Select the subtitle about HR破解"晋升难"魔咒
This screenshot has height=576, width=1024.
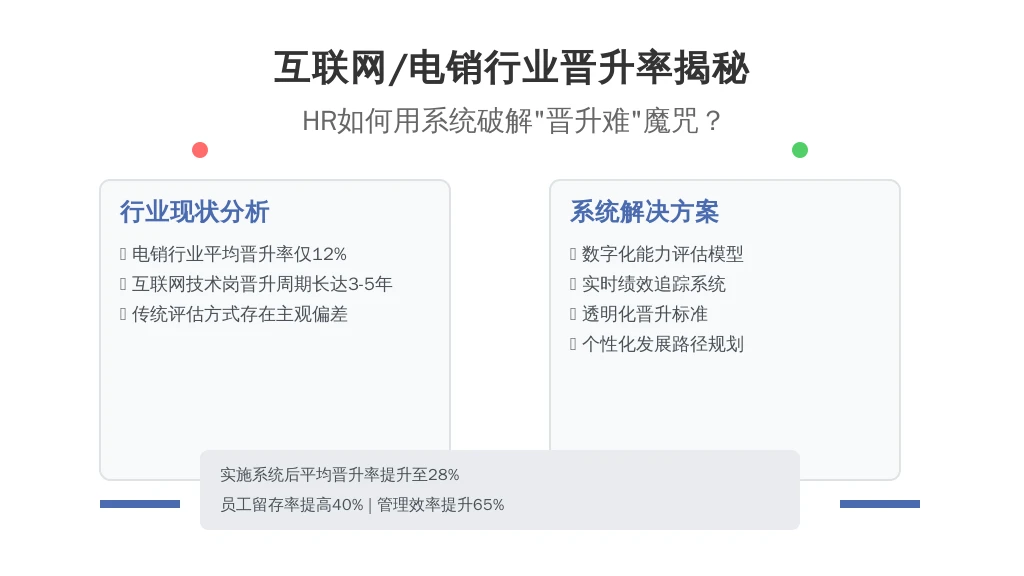(x=511, y=121)
